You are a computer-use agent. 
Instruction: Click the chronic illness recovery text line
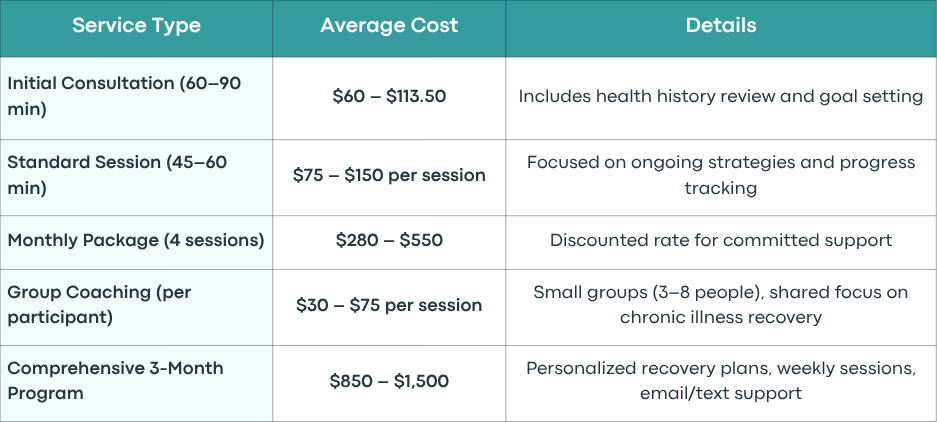(x=721, y=317)
